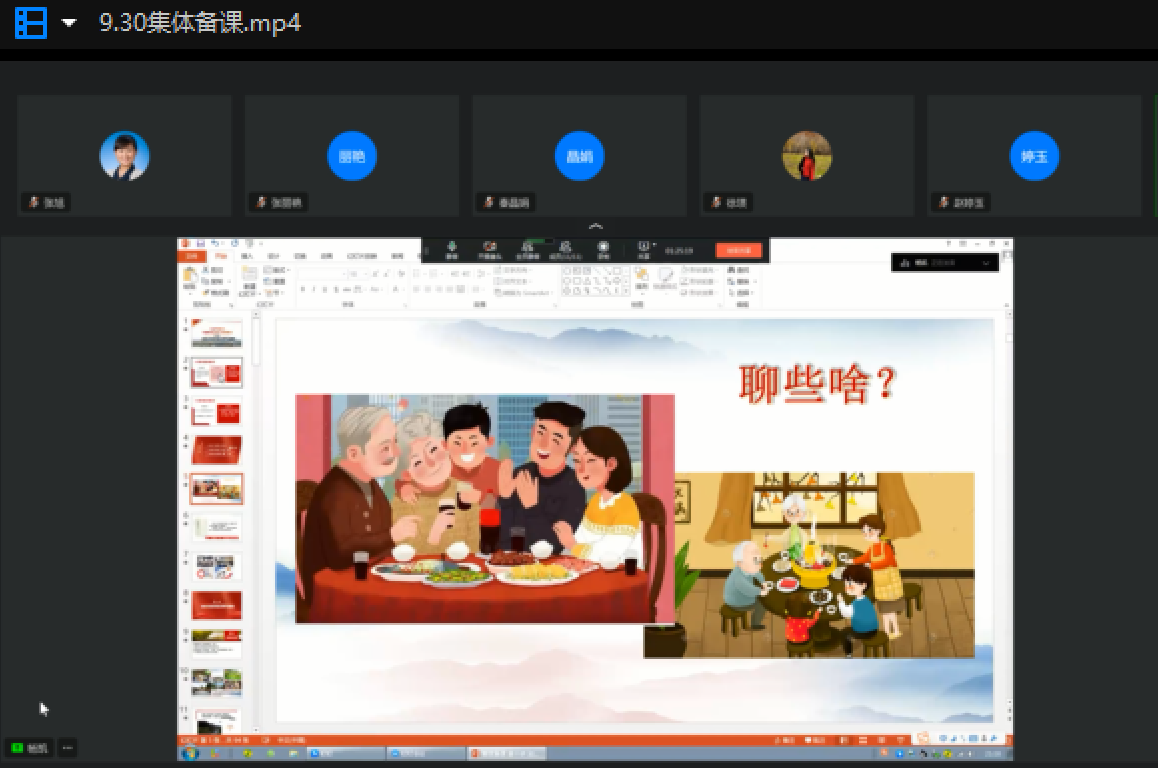The width and height of the screenshot is (1158, 768).
Task: Click the share screen icon in the meeting toolbar
Action: (x=527, y=249)
